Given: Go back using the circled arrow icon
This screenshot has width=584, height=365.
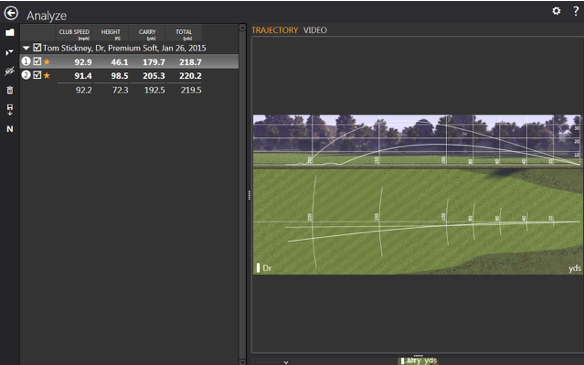Looking at the screenshot, I should [11, 13].
